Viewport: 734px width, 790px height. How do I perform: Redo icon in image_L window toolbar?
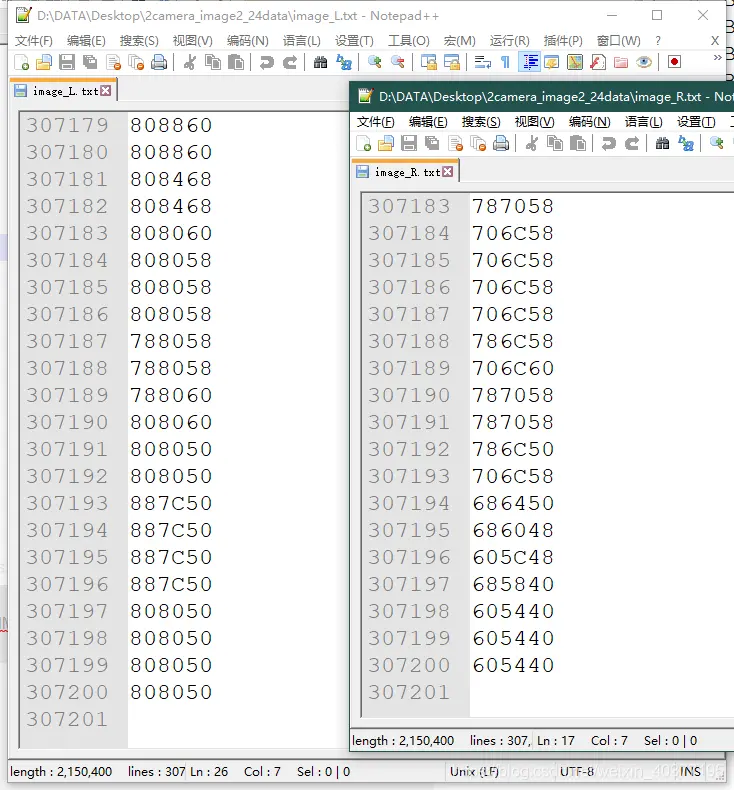pos(290,62)
